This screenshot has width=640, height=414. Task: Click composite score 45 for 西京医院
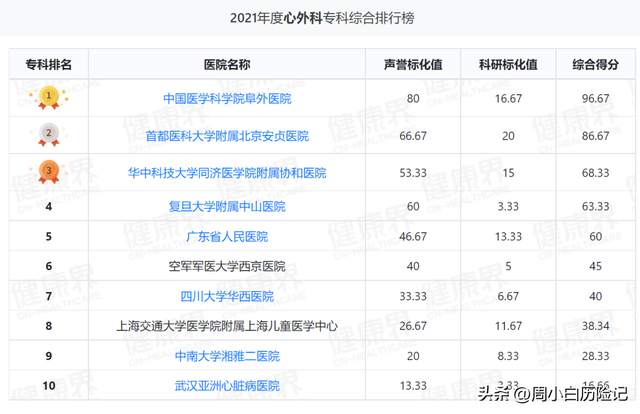596,267
